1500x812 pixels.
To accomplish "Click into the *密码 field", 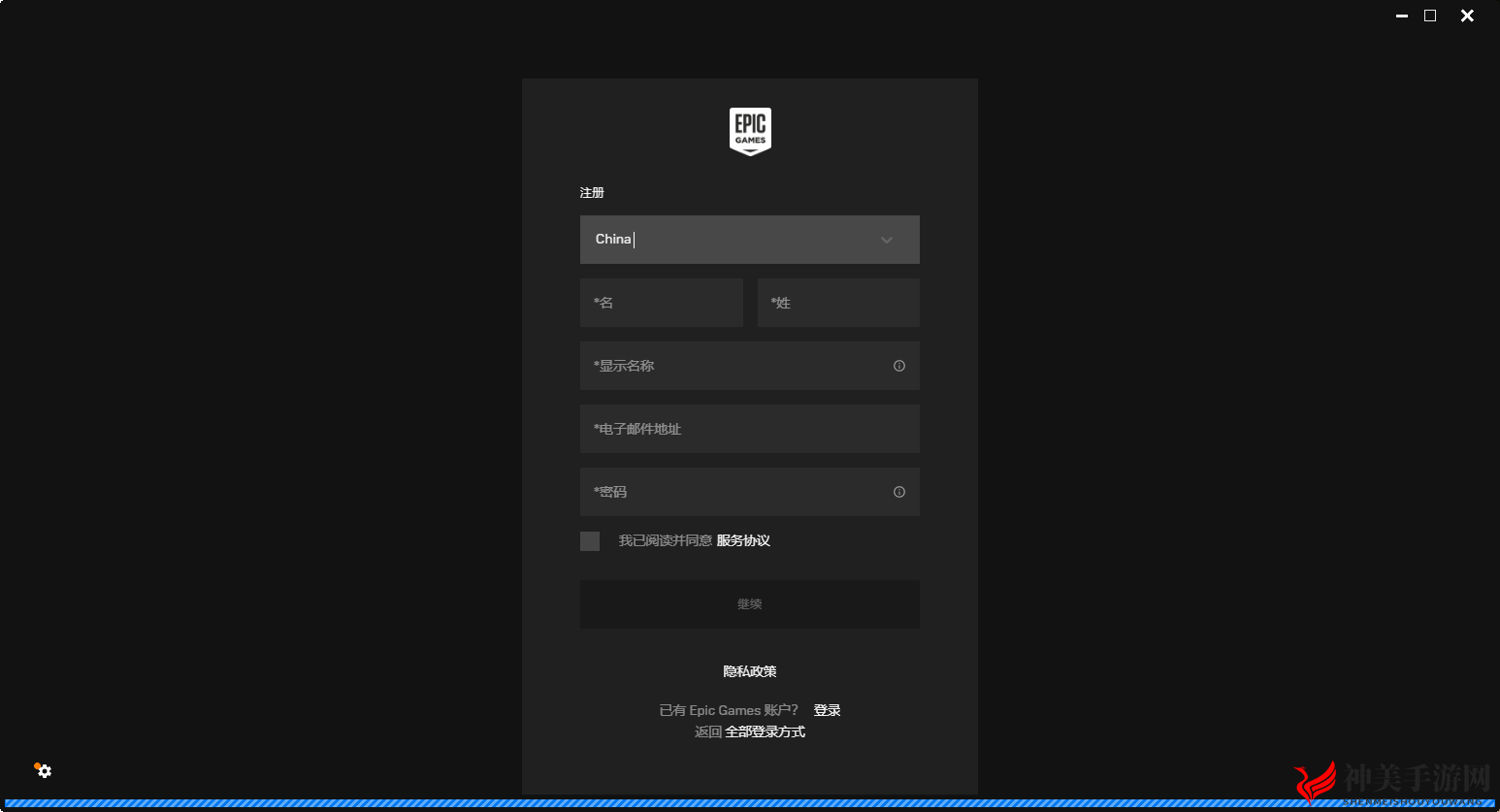I will 750,492.
